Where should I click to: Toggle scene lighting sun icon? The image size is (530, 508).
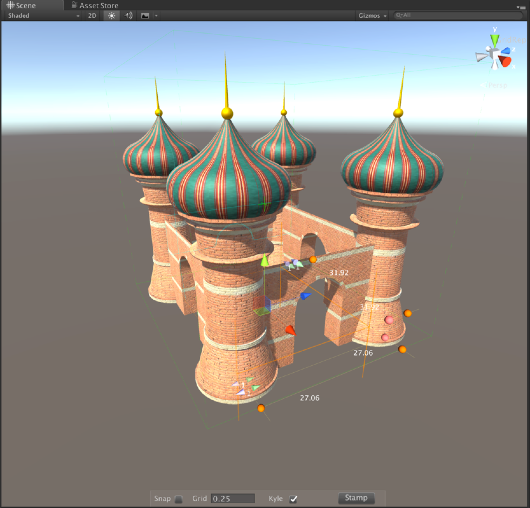point(112,16)
